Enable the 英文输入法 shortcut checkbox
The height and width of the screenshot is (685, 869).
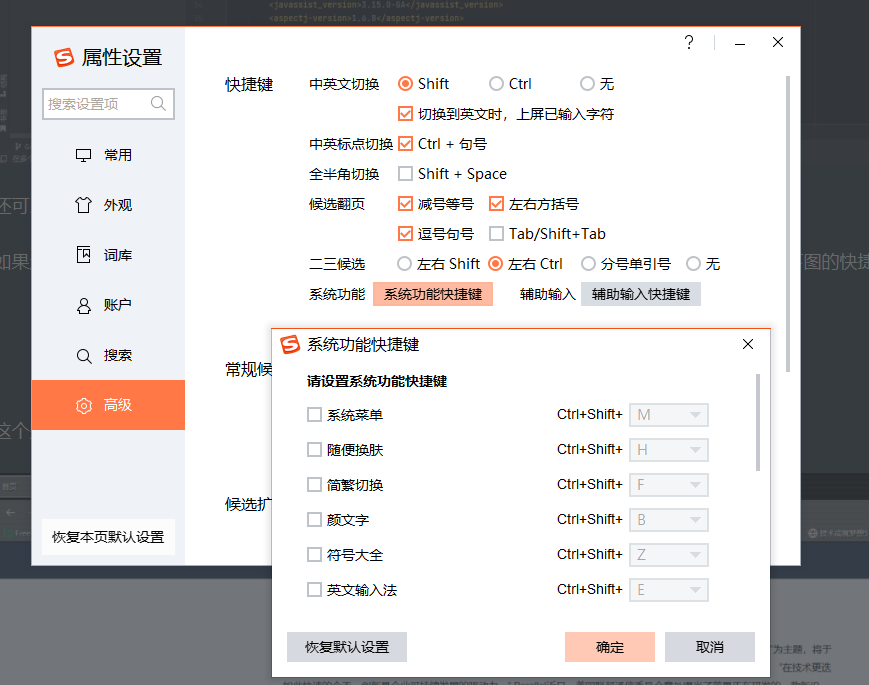(x=314, y=589)
